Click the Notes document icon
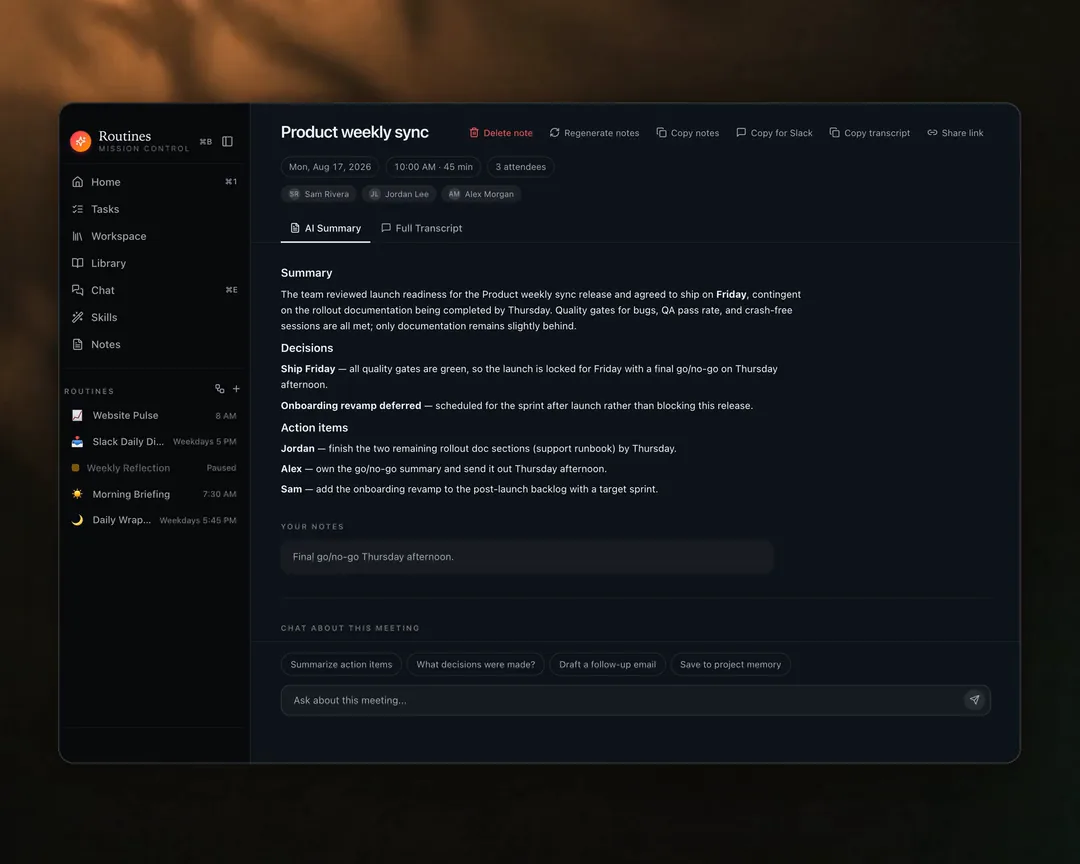 coord(78,344)
